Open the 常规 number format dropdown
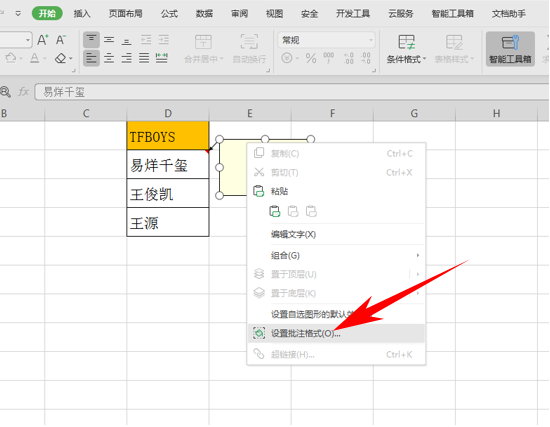Screen dimensions: 550x427 [326, 40]
